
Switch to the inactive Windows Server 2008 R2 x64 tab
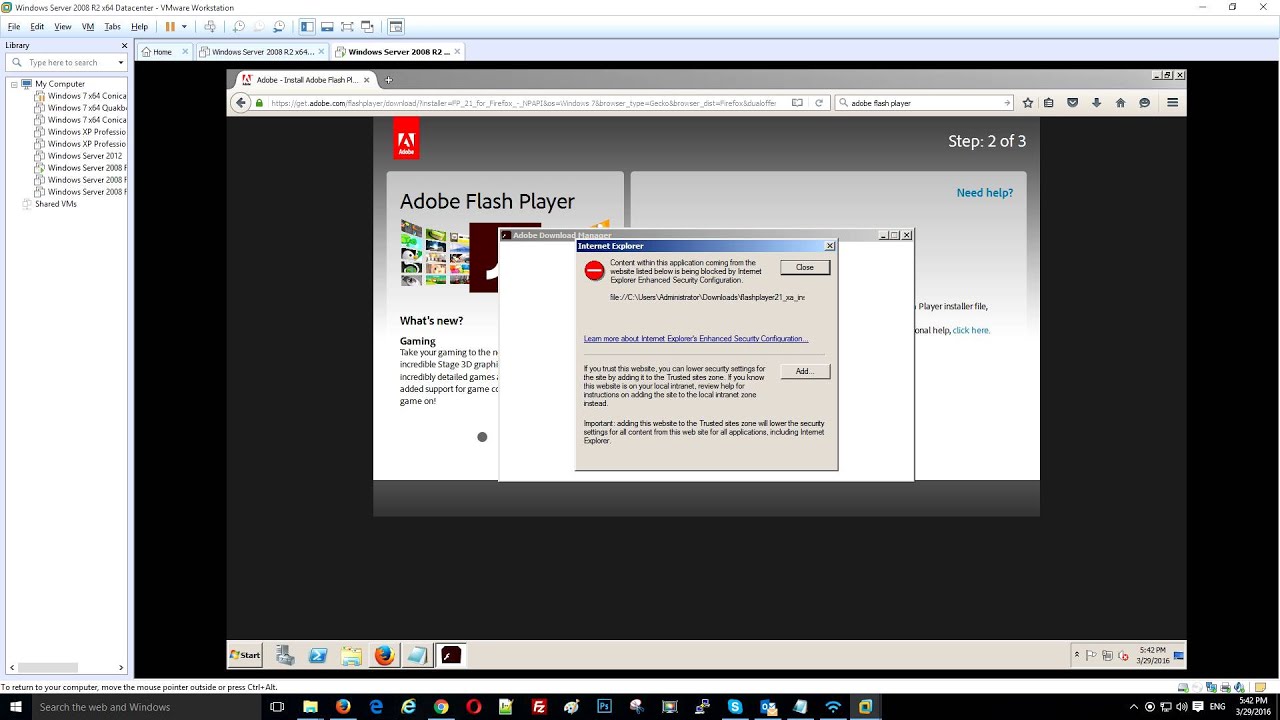click(263, 52)
